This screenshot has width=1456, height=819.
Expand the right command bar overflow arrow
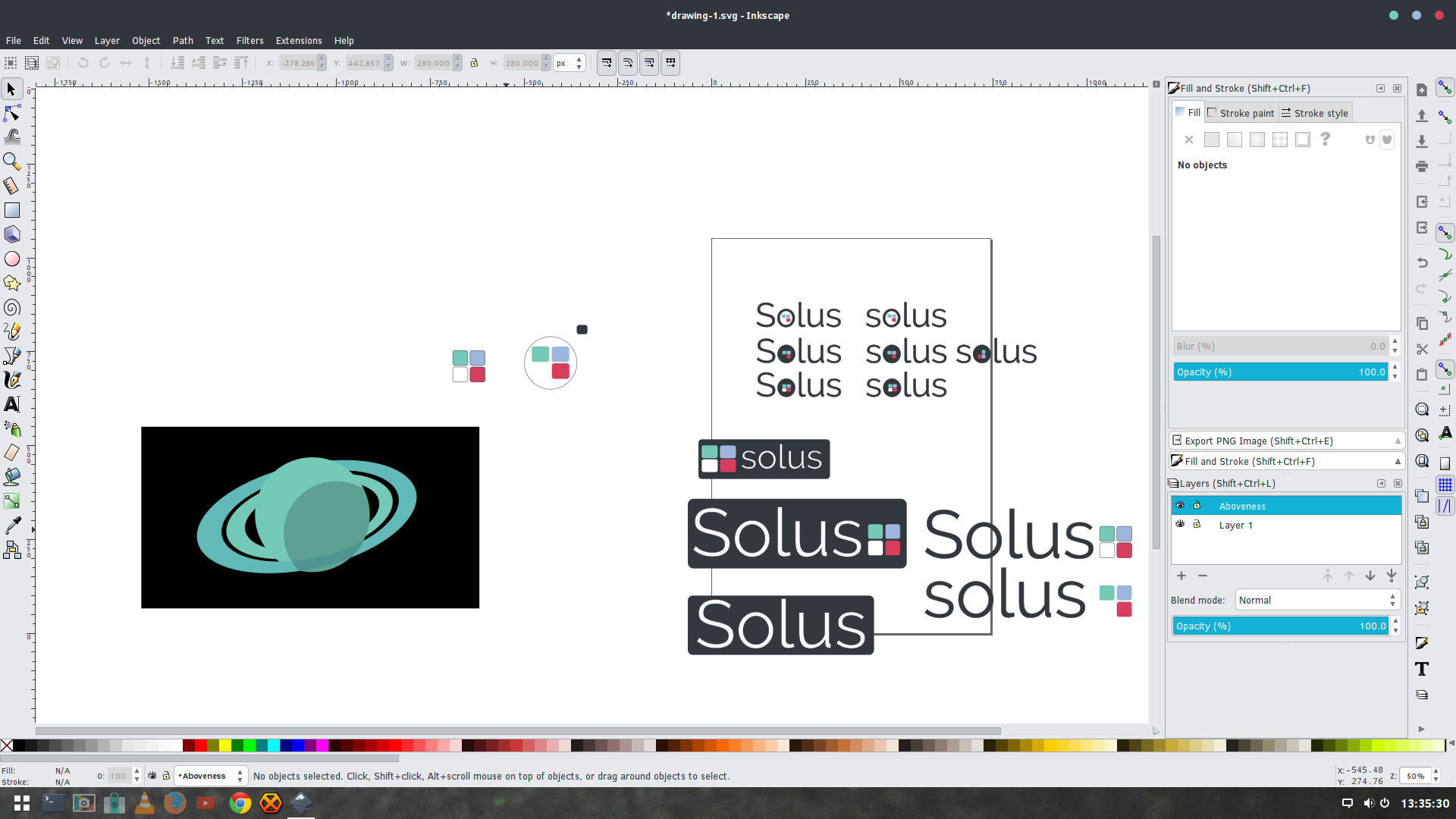point(1421,729)
